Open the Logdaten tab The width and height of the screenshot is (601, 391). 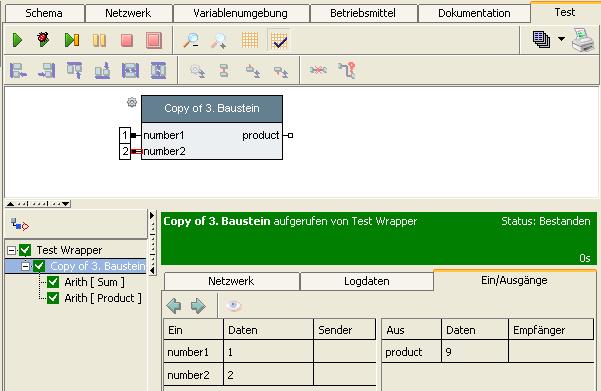tap(367, 281)
